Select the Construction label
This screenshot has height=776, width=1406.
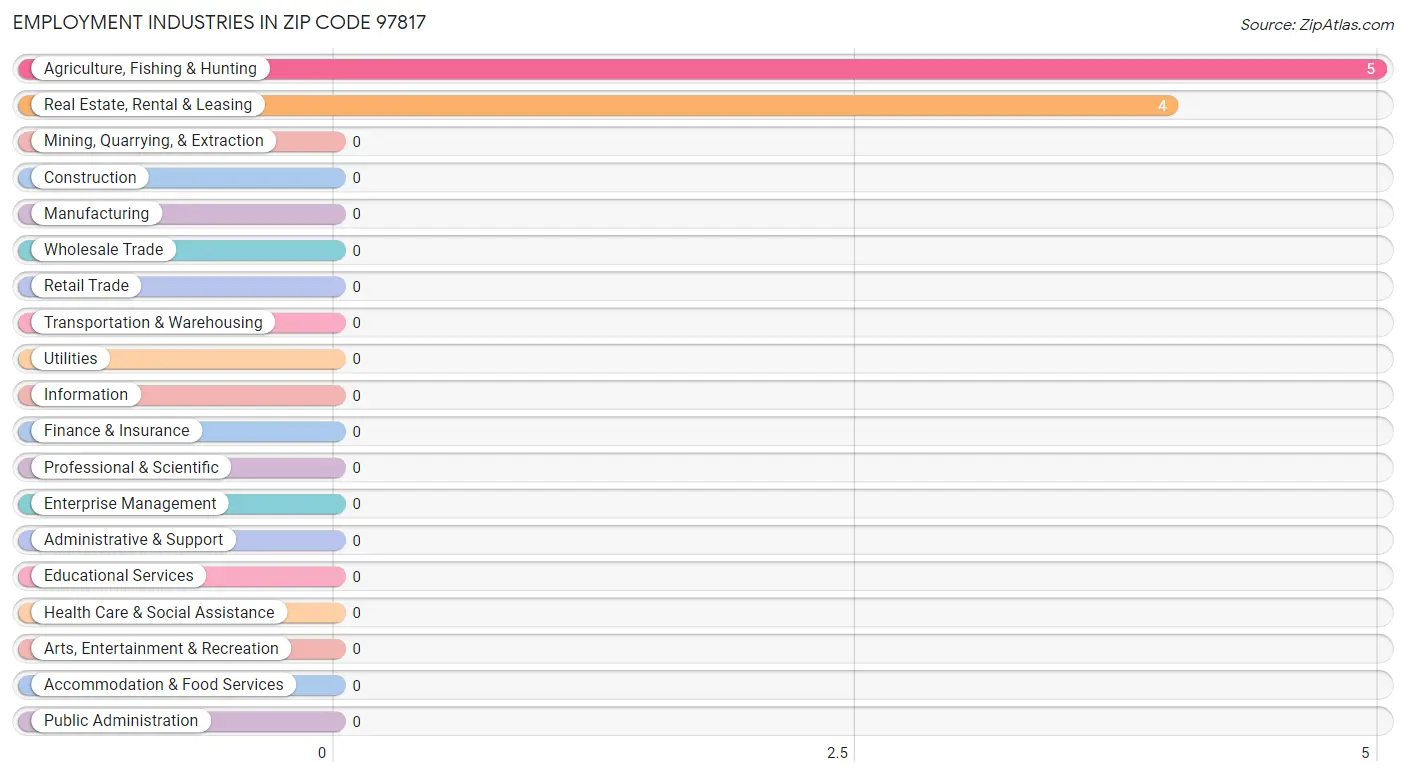(x=90, y=178)
